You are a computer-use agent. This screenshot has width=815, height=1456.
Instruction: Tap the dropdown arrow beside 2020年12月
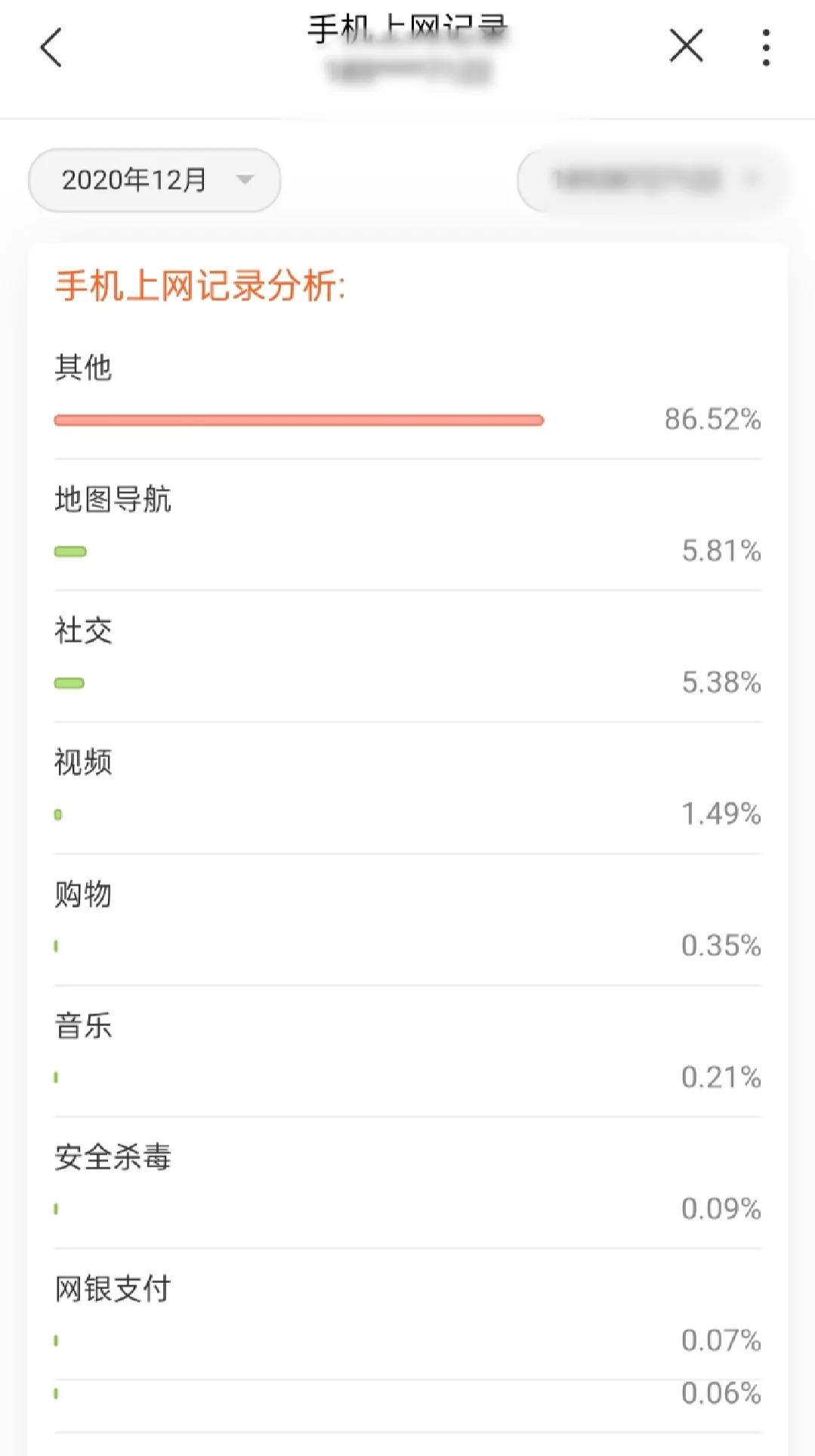click(x=243, y=181)
